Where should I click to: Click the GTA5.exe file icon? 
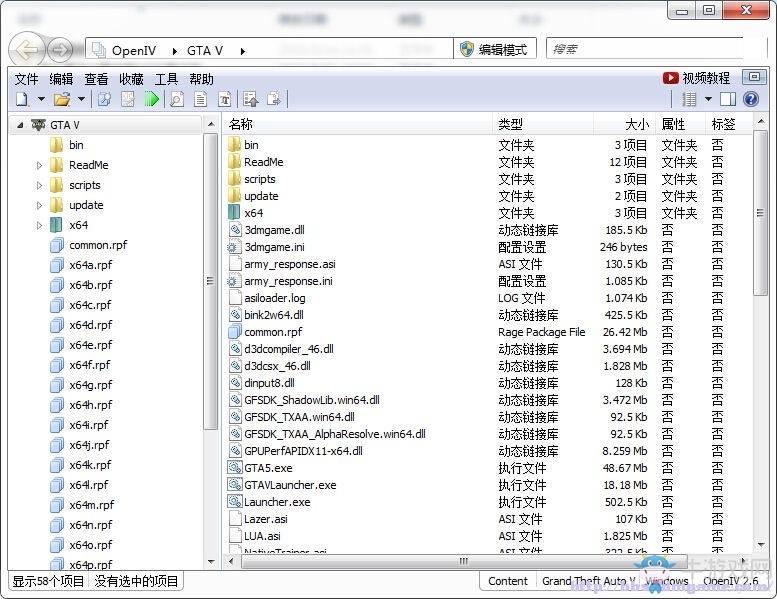[234, 468]
